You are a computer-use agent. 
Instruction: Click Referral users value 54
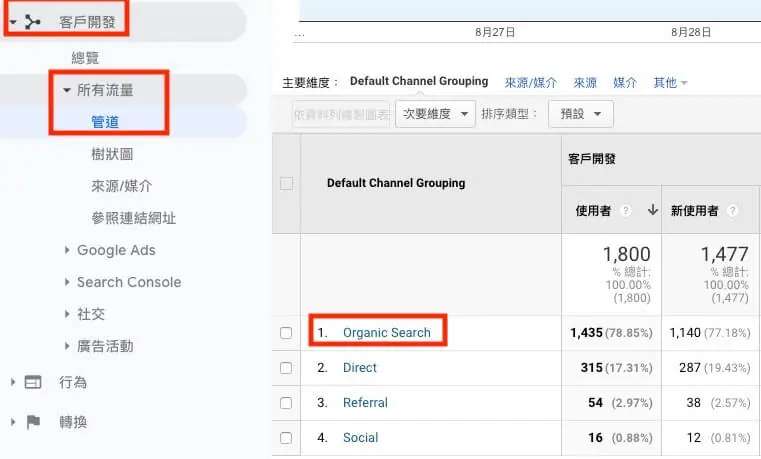[x=596, y=403]
